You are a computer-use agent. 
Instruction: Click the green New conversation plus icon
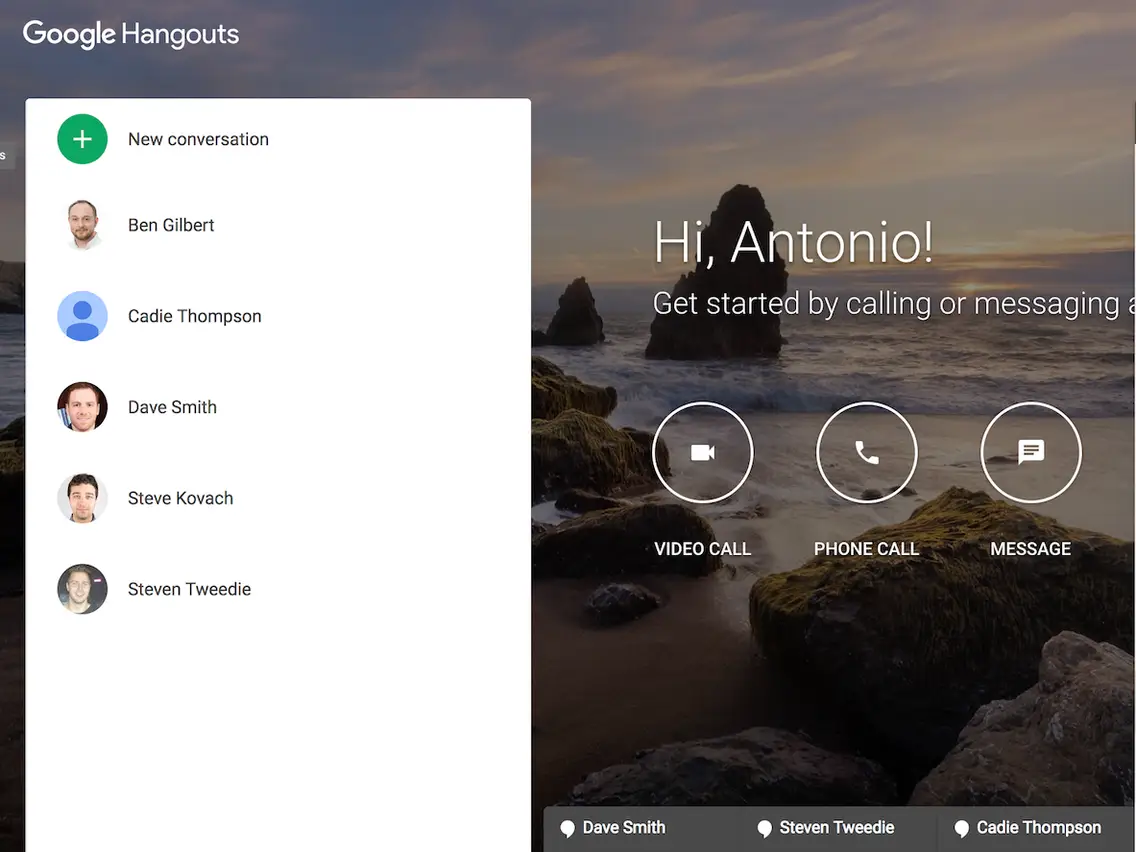coord(83,139)
